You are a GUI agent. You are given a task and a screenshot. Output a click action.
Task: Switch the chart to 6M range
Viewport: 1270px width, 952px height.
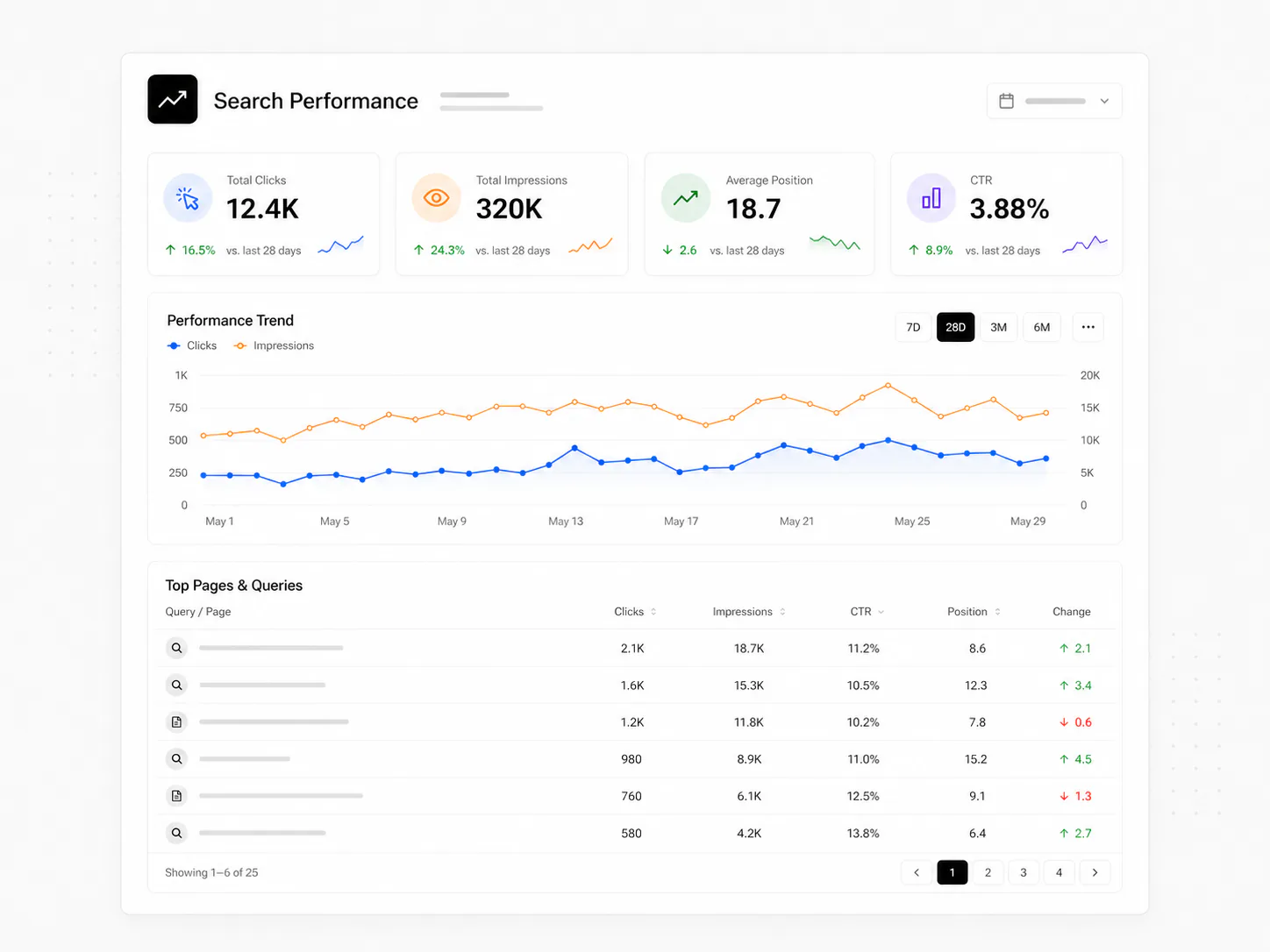coord(1042,327)
